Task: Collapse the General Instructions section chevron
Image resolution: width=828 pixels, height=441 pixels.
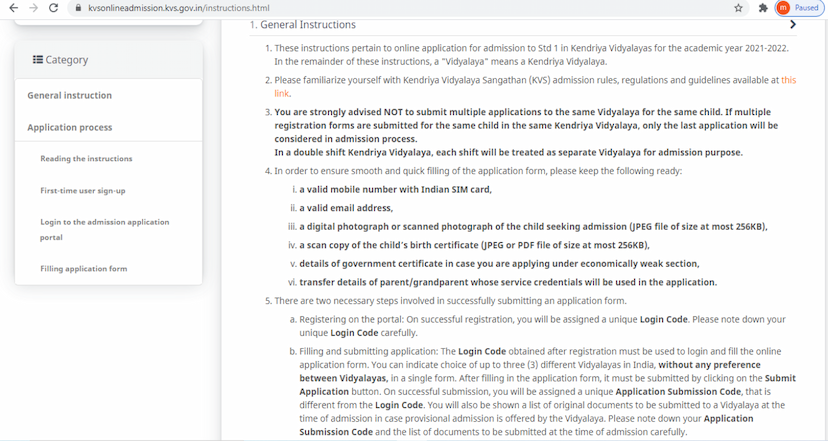Action: point(793,25)
